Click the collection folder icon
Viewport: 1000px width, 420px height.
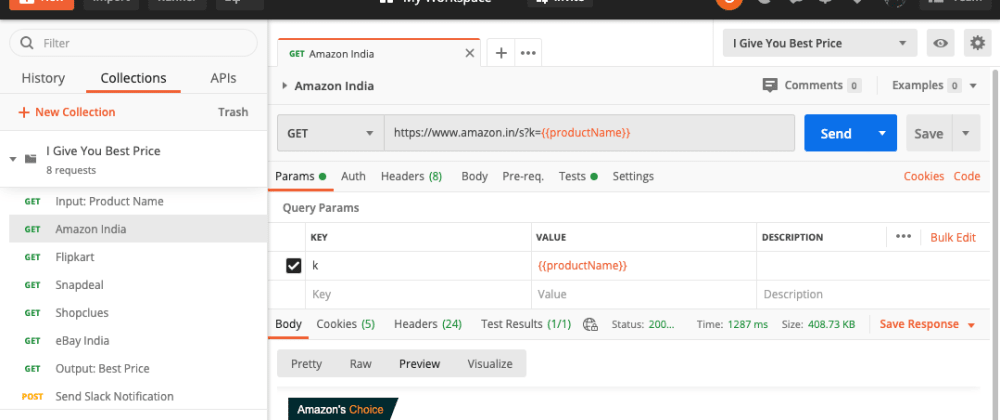click(30, 159)
